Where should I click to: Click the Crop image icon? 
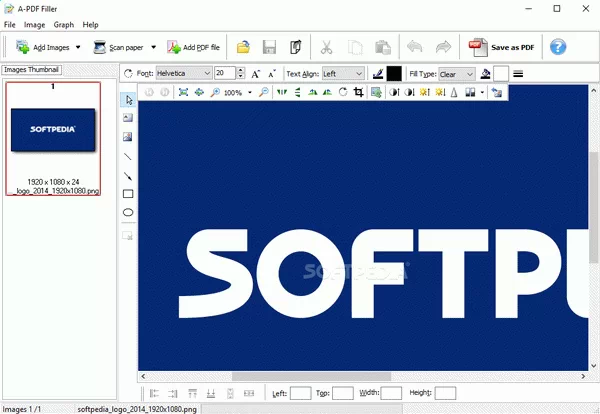coord(358,92)
